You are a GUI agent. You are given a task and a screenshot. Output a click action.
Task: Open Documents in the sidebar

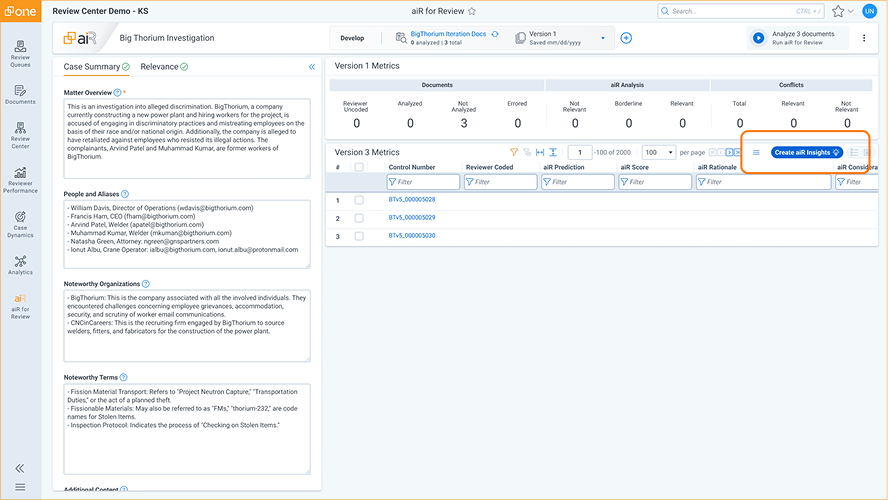[20, 95]
